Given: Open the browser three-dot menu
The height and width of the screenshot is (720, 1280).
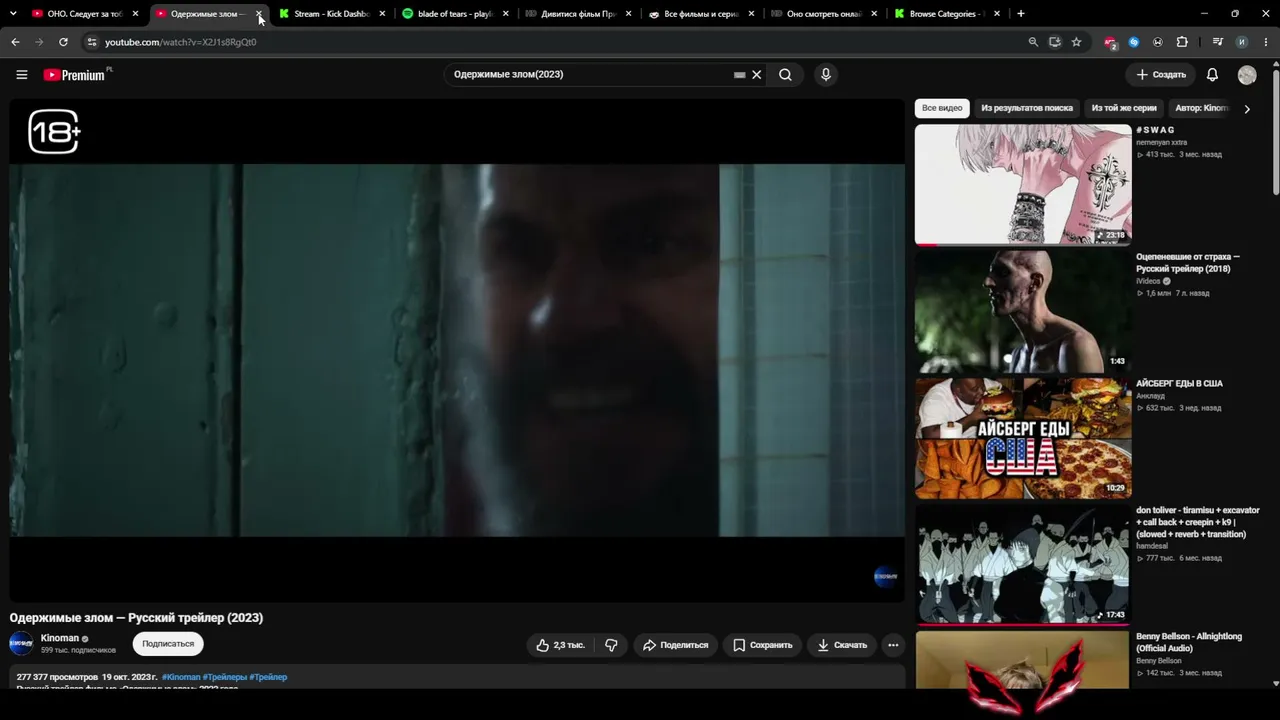Looking at the screenshot, I should point(1264,42).
